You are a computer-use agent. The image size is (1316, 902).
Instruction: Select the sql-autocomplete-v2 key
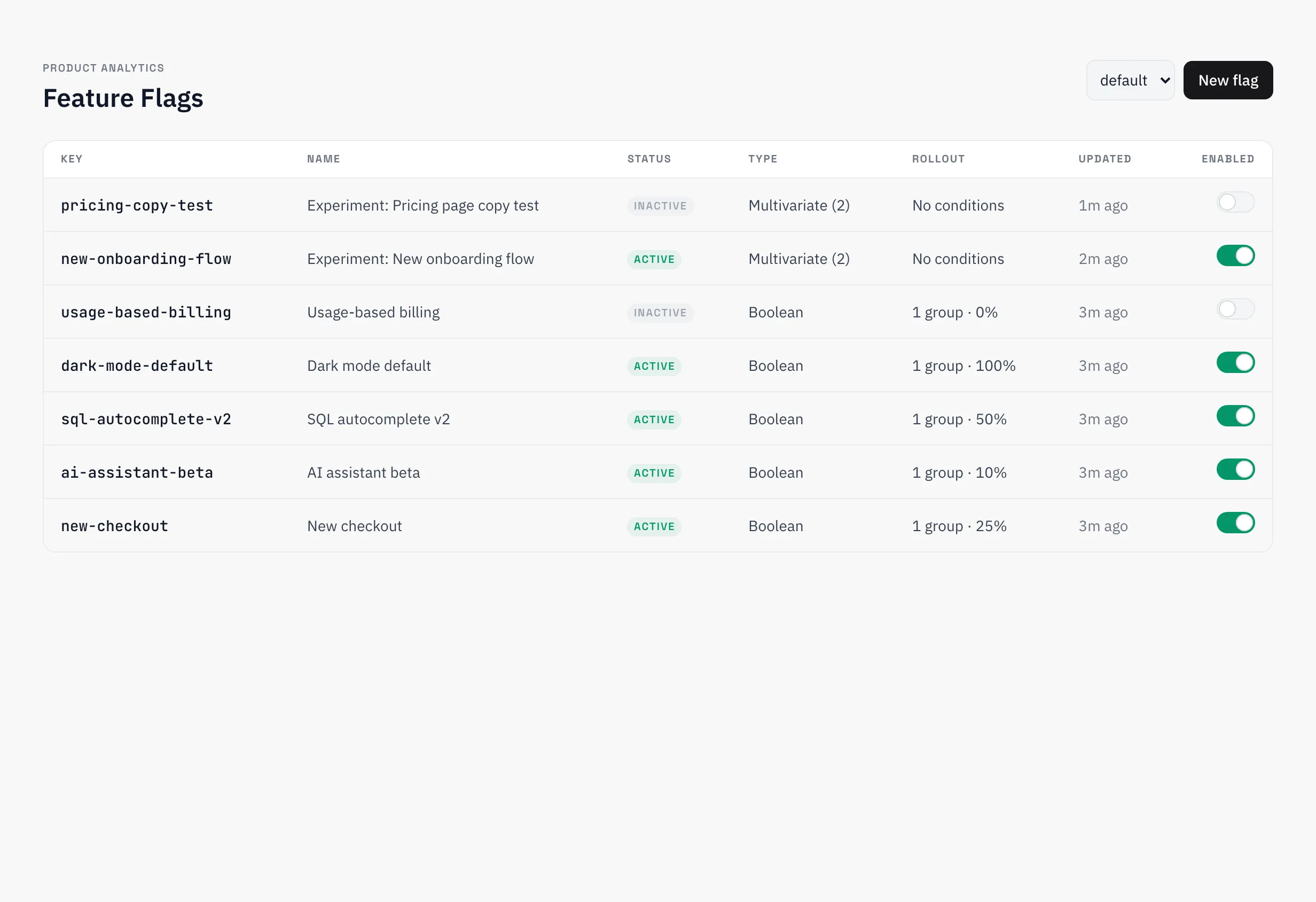(146, 419)
